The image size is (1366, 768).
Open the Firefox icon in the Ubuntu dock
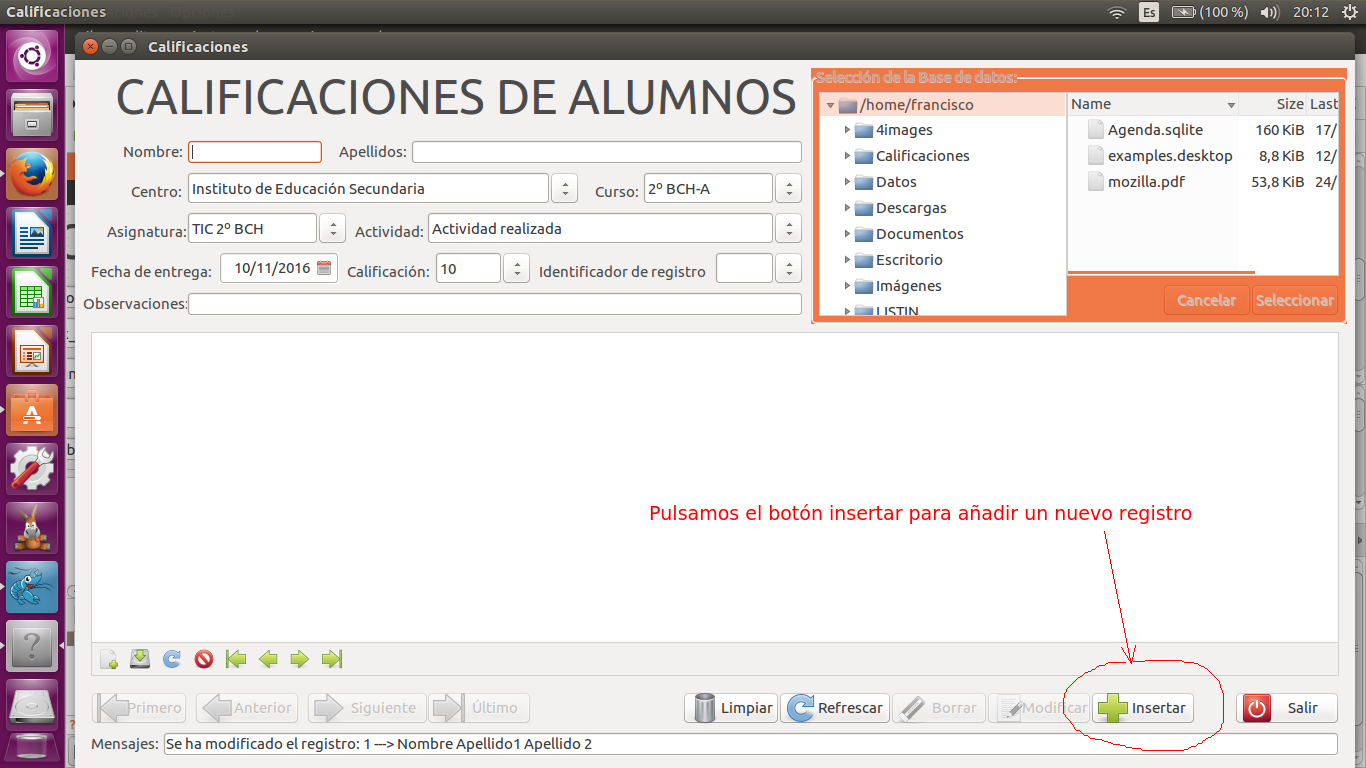coord(32,173)
